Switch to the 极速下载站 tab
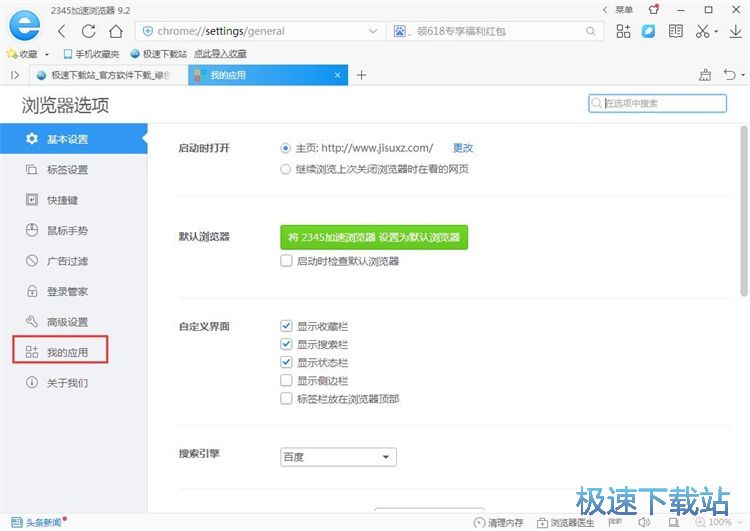Image resolution: width=750 pixels, height=531 pixels. [x=109, y=75]
